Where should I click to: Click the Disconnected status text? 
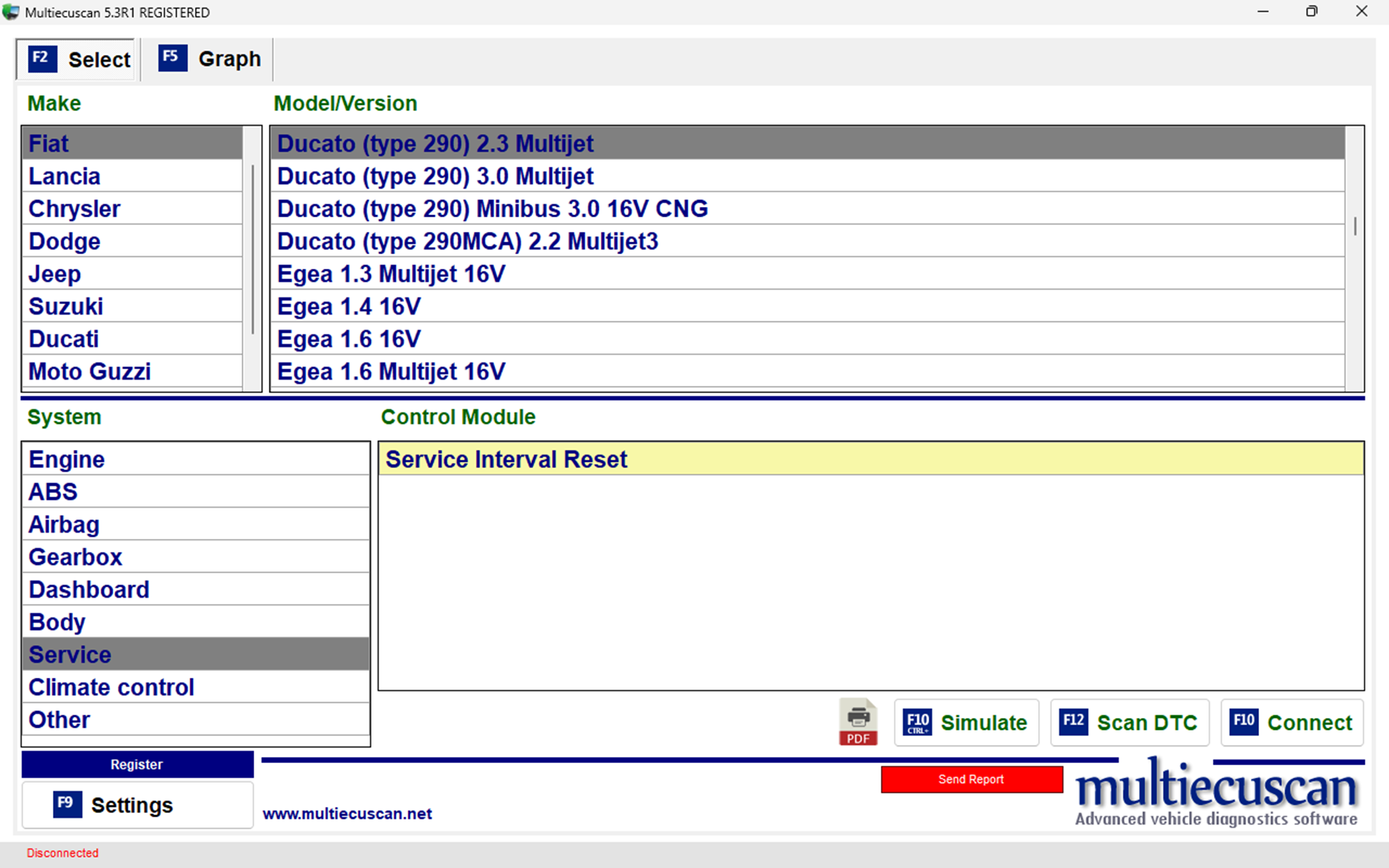coord(63,853)
